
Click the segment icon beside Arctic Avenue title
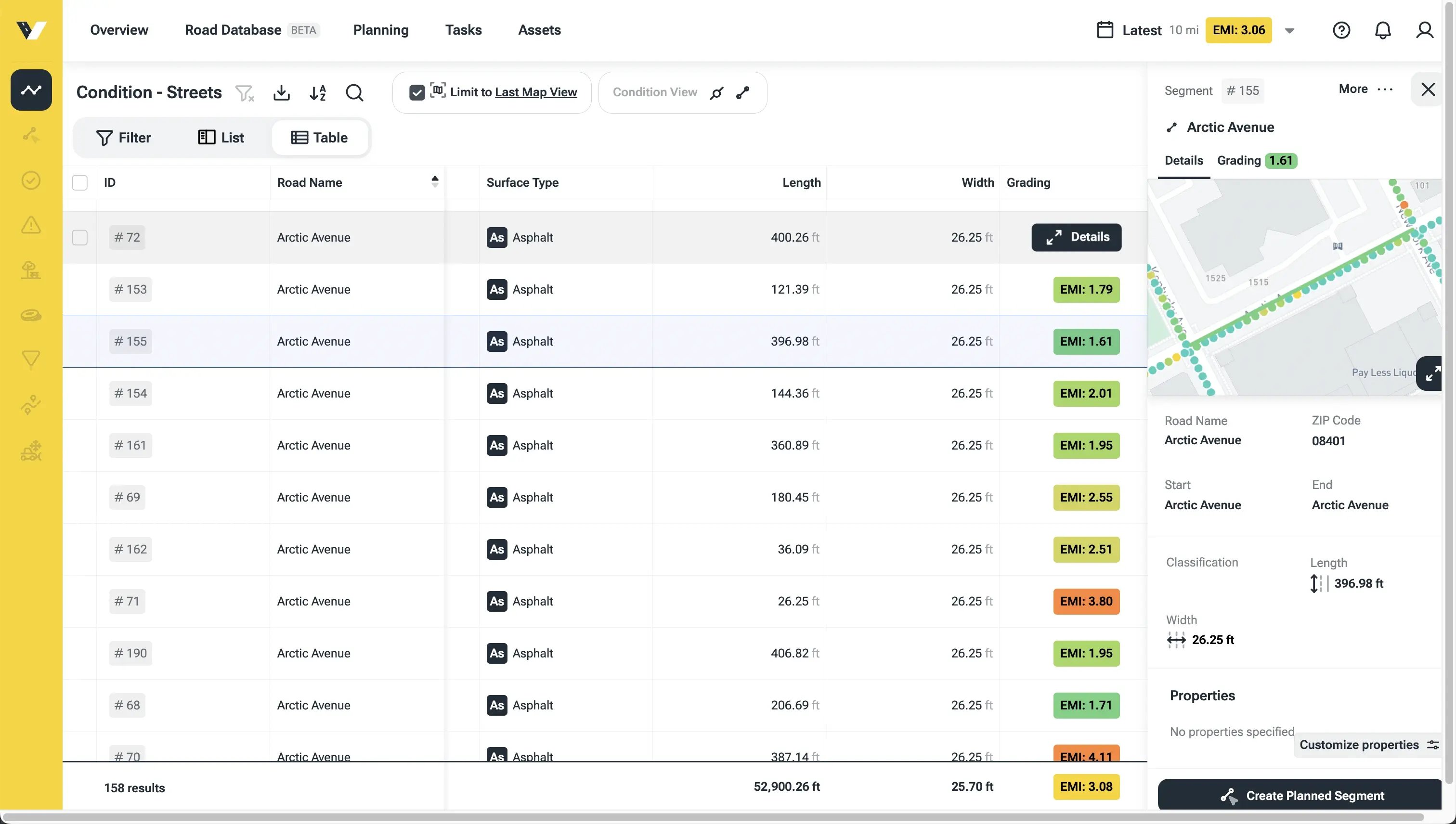click(1172, 128)
